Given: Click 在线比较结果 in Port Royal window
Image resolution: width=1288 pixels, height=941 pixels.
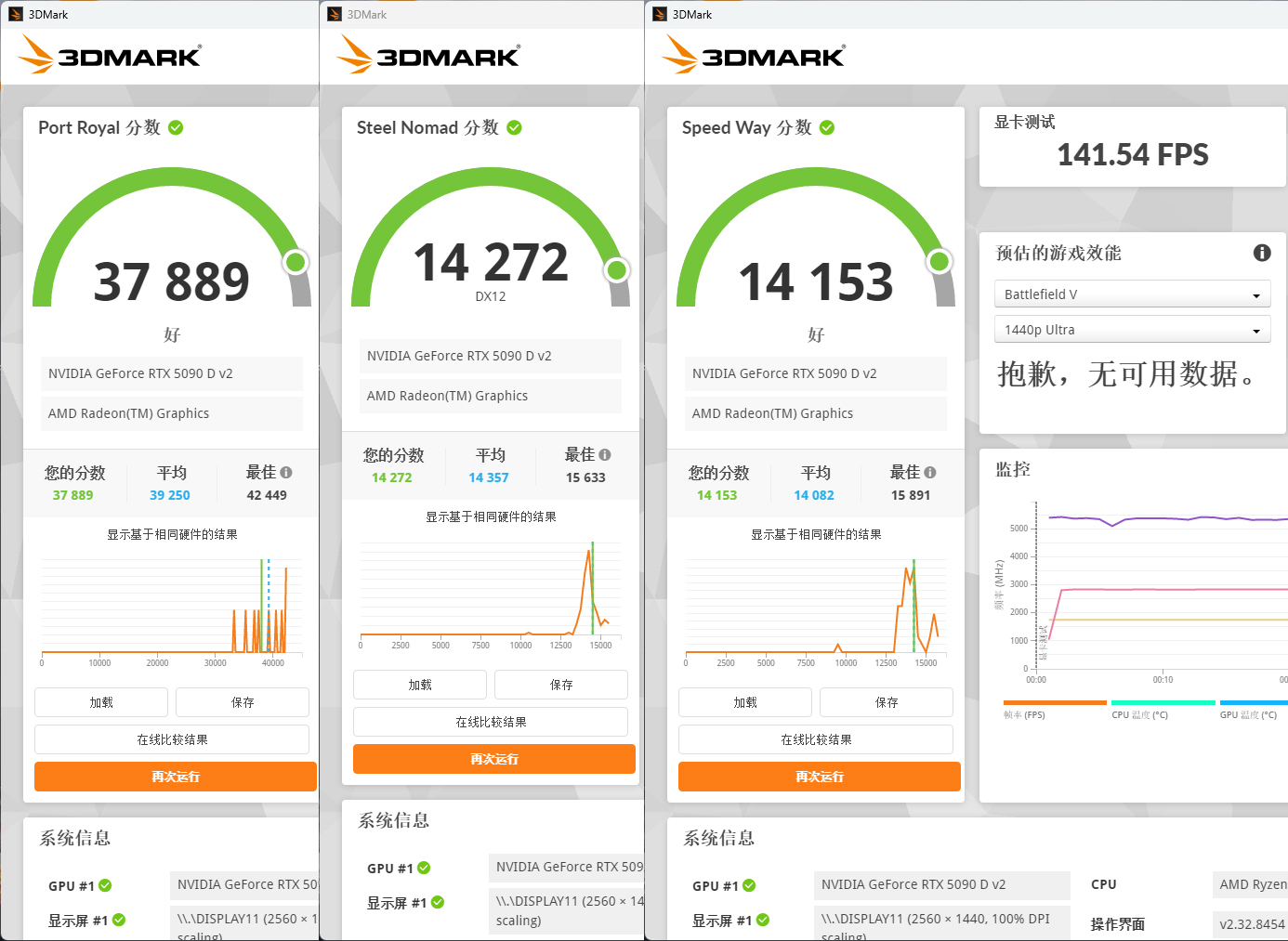Looking at the screenshot, I should pyautogui.click(x=172, y=739).
